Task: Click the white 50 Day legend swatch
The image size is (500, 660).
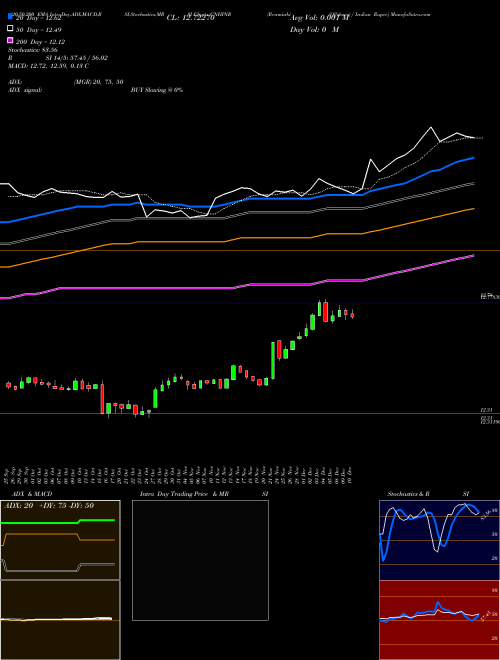Action: click(x=10, y=29)
